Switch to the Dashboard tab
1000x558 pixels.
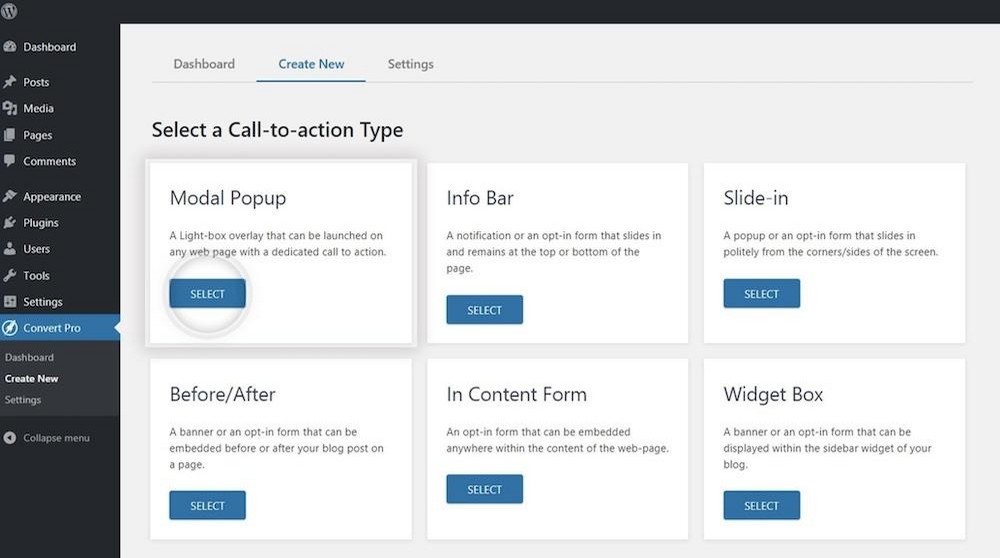click(204, 64)
